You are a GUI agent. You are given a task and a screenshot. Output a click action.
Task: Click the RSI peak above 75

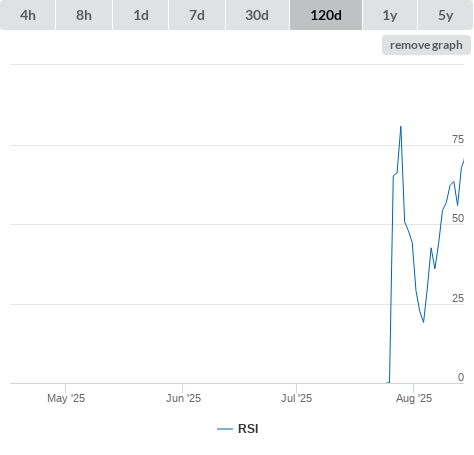pos(401,127)
